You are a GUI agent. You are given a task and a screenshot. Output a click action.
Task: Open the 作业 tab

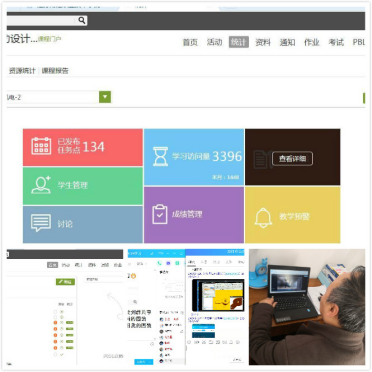[312, 42]
